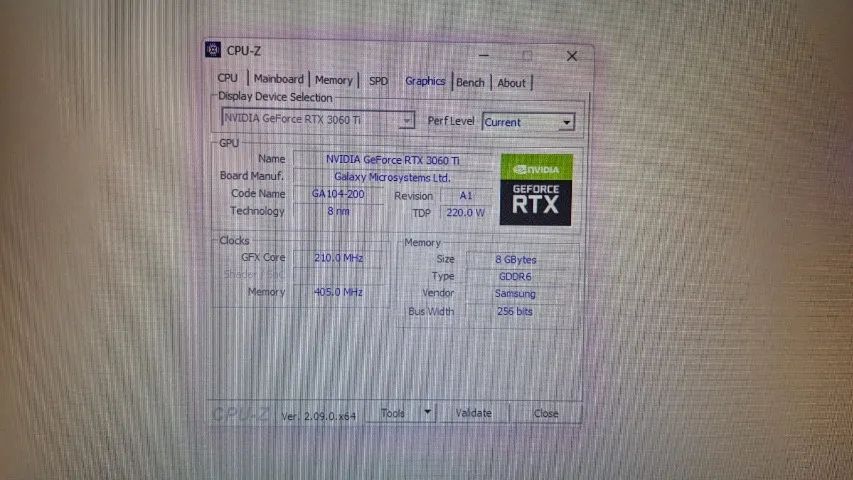Screen dimensions: 853x480
Task: Click the GDDR6 memory type value
Action: click(x=515, y=276)
